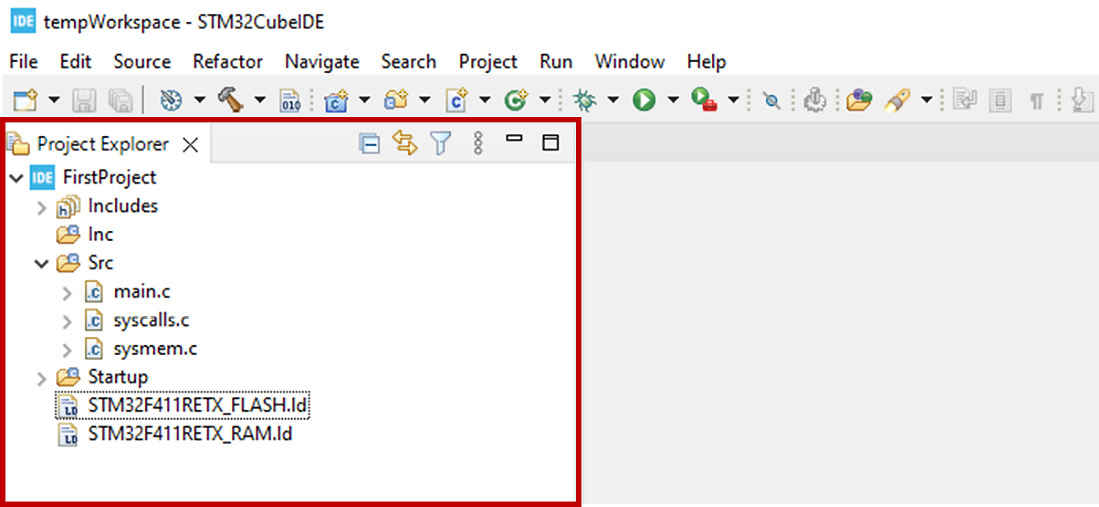Image resolution: width=1099 pixels, height=507 pixels.
Task: Click the Build hammer icon
Action: coord(230,100)
